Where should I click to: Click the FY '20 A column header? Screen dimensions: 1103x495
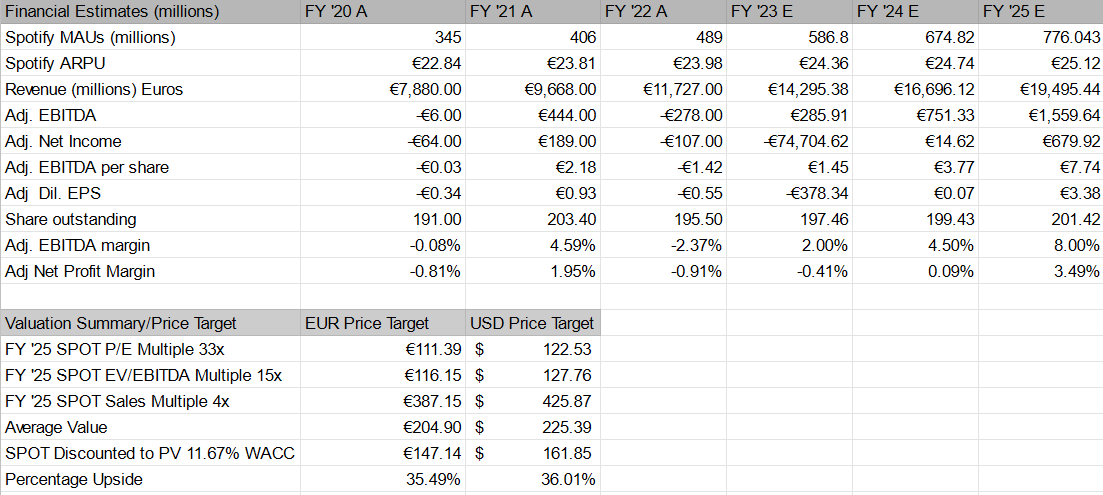tap(383, 11)
